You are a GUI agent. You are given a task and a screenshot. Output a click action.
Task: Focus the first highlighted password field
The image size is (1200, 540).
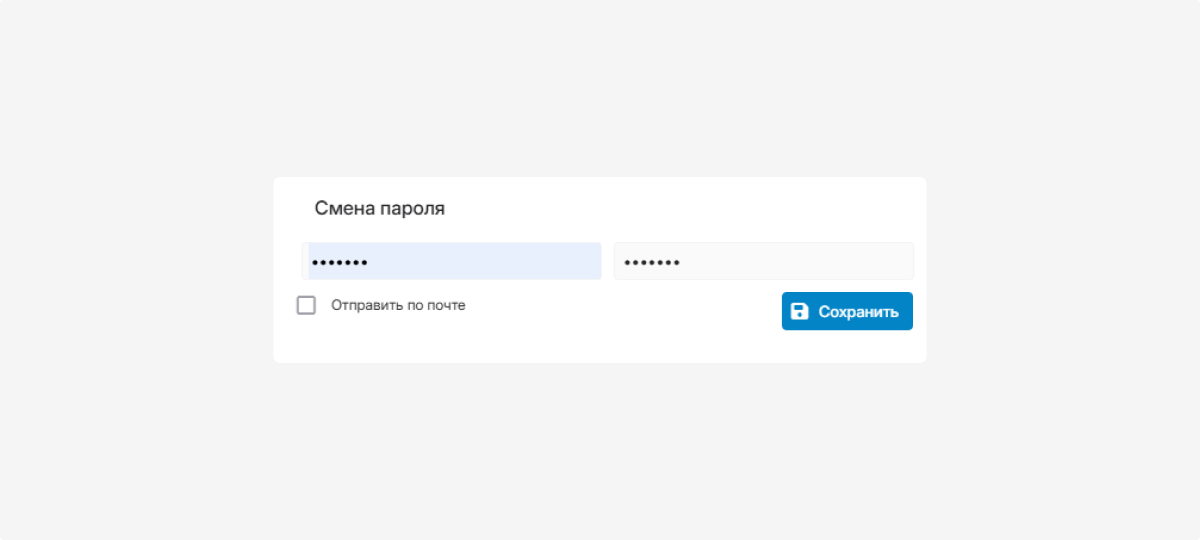tap(452, 261)
